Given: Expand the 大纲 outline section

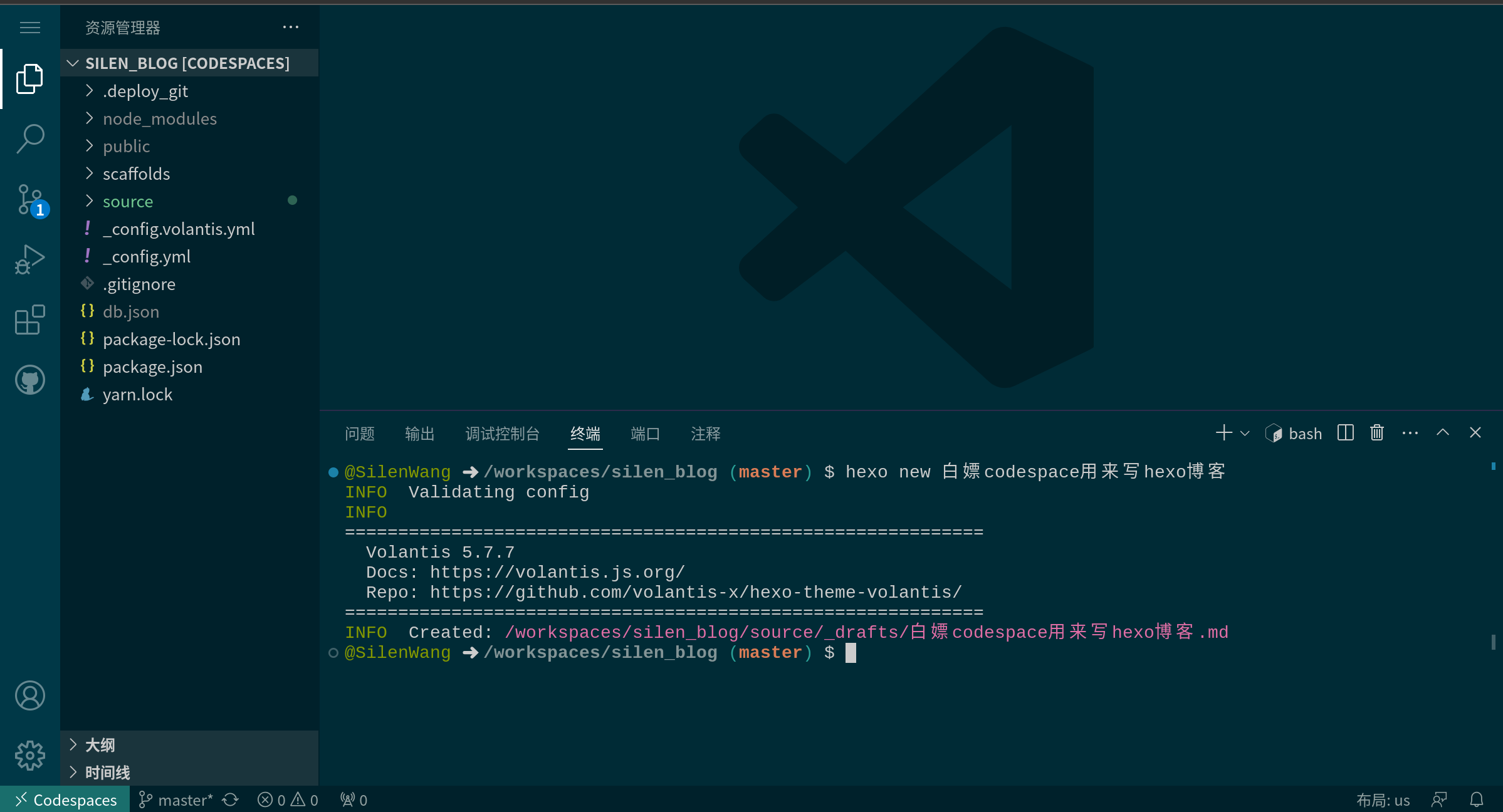Looking at the screenshot, I should pos(100,745).
